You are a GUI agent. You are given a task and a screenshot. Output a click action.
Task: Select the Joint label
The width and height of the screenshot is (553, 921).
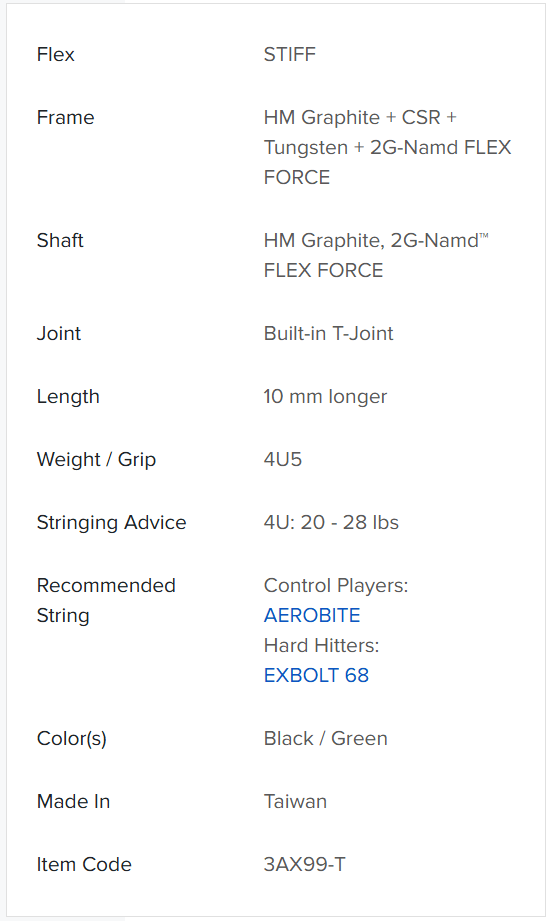tap(59, 333)
